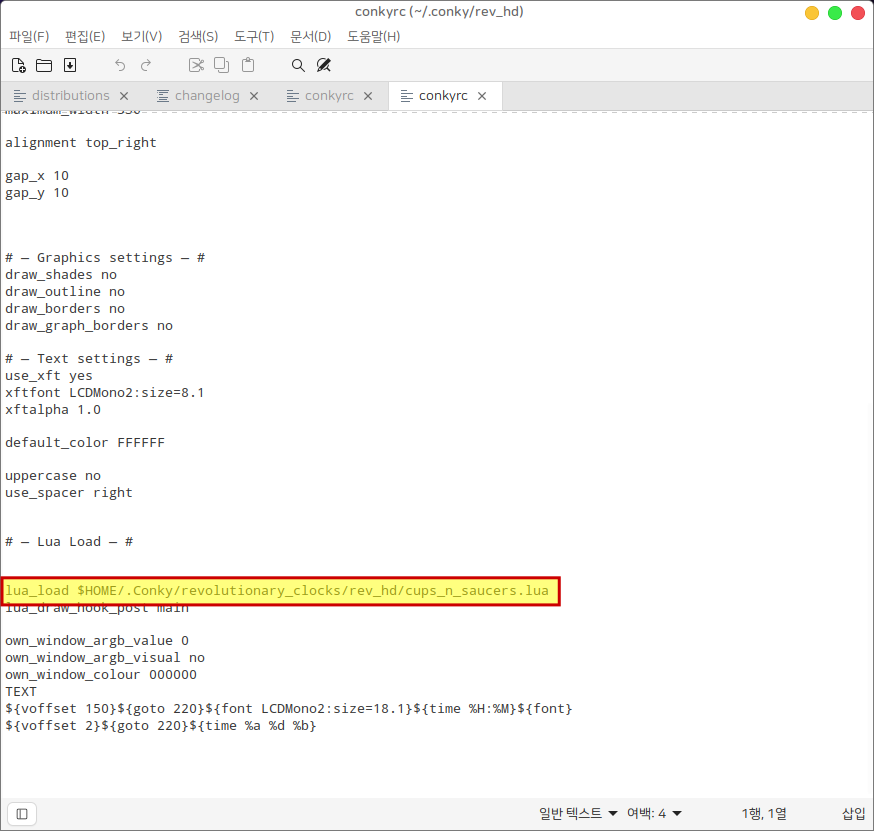Click the open file folder icon
Image resolution: width=874 pixels, height=831 pixels.
tap(44, 65)
